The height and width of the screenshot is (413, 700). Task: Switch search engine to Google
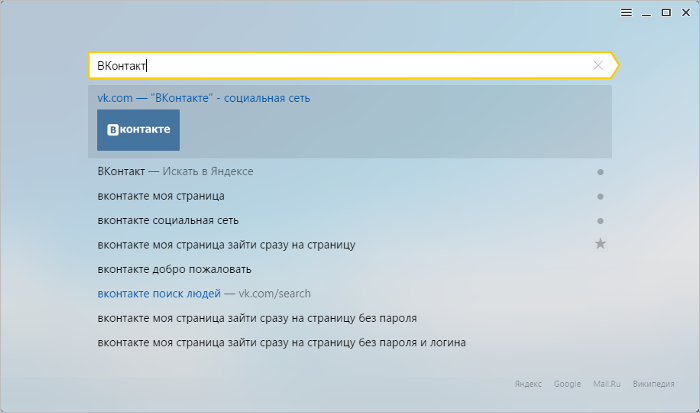pyautogui.click(x=567, y=384)
